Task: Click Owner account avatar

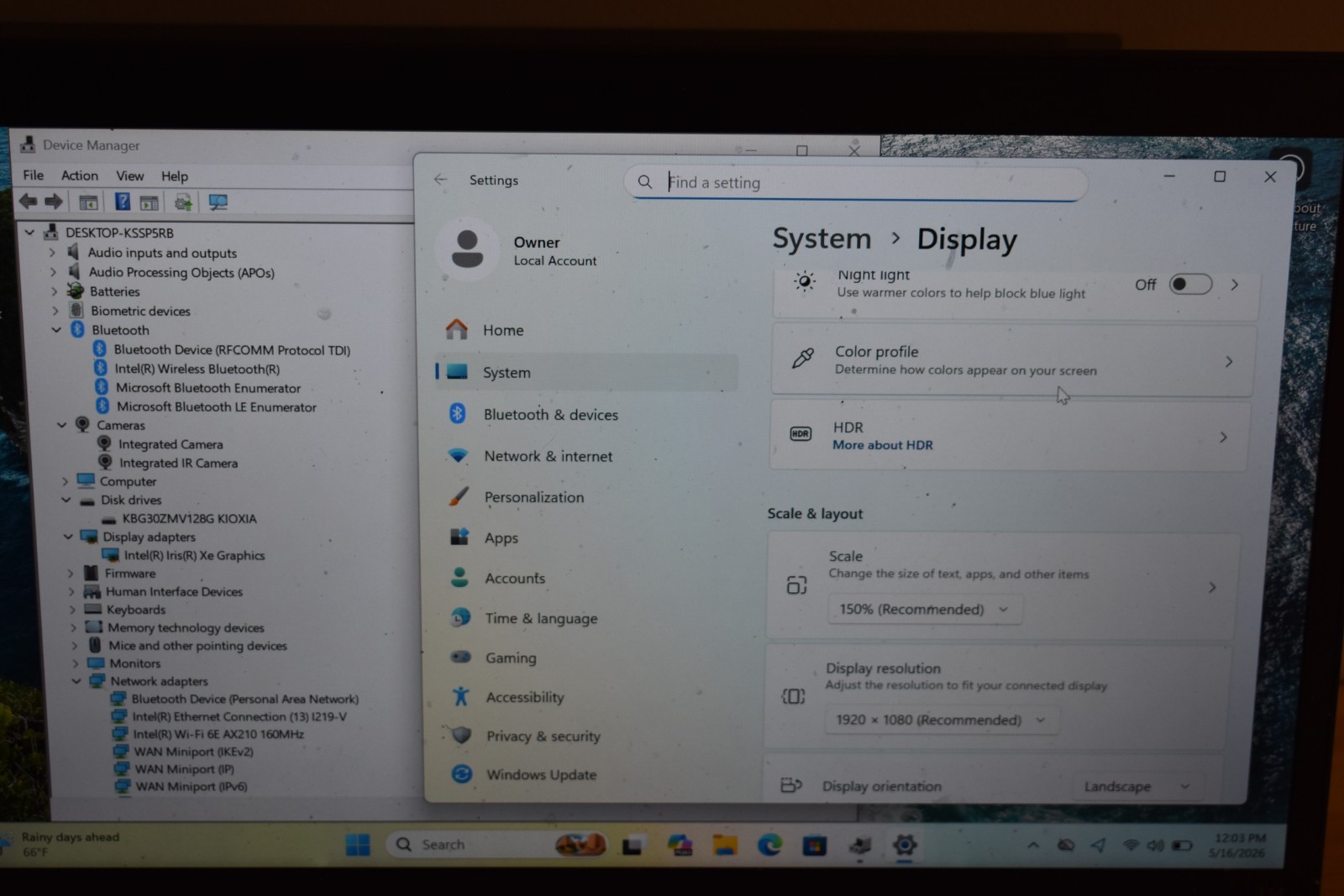Action: point(467,249)
